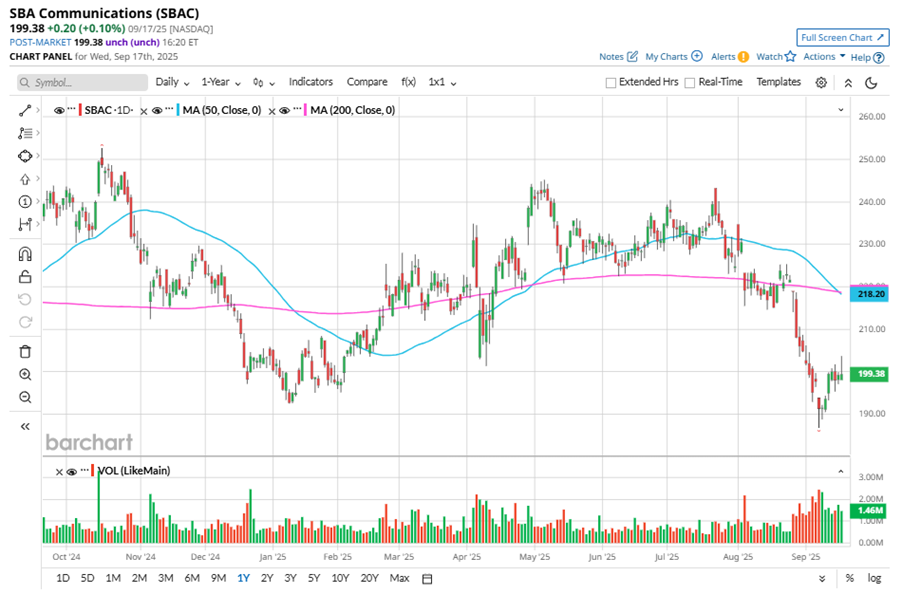Click the 218.20 moving average axis label
Image resolution: width=902 pixels, height=594 pixels.
click(x=869, y=294)
